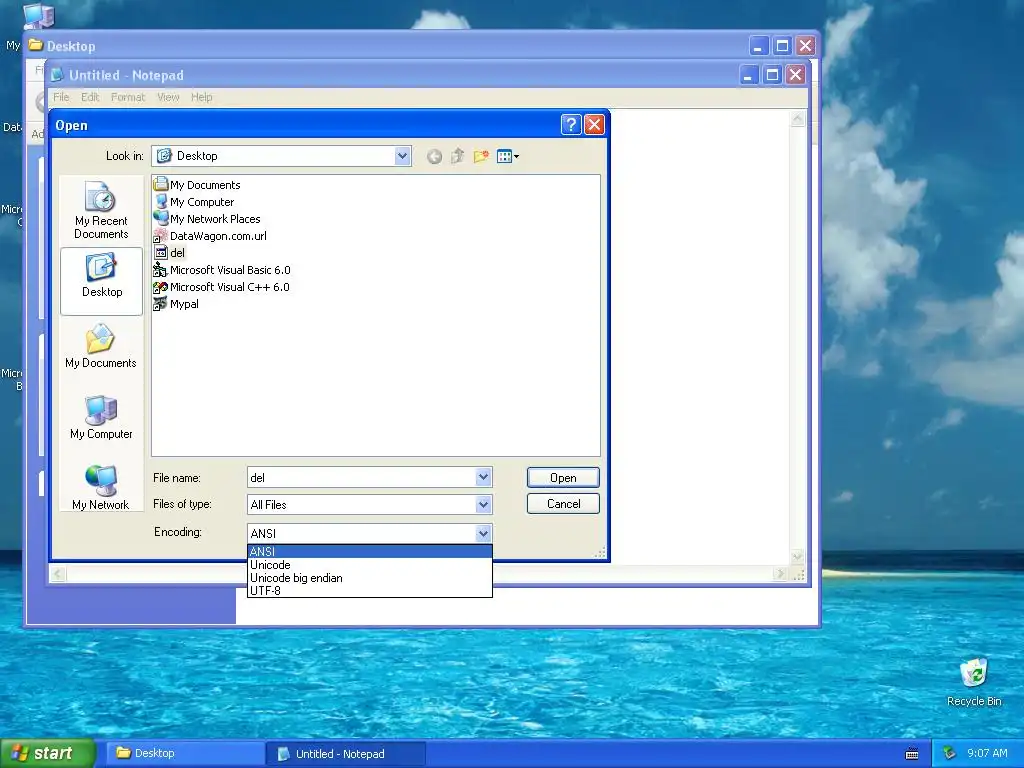The height and width of the screenshot is (768, 1024).
Task: Click the Cancel button in dialog
Action: click(x=563, y=504)
